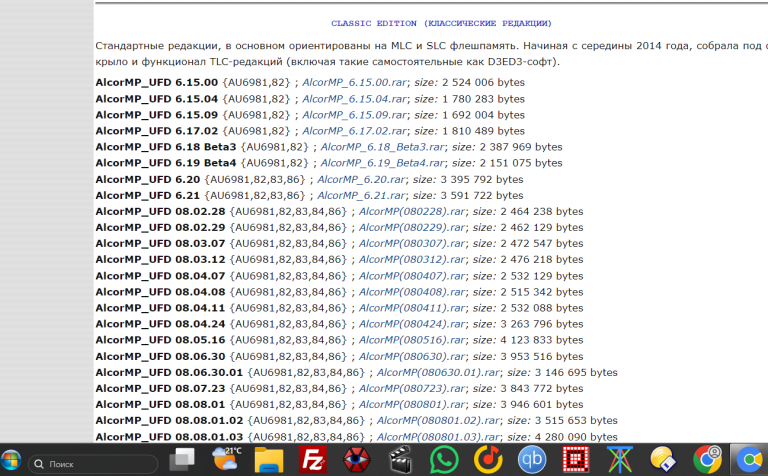This screenshot has width=768, height=476.
Task: Download AlcorMP(080630).rar
Action: [412, 357]
